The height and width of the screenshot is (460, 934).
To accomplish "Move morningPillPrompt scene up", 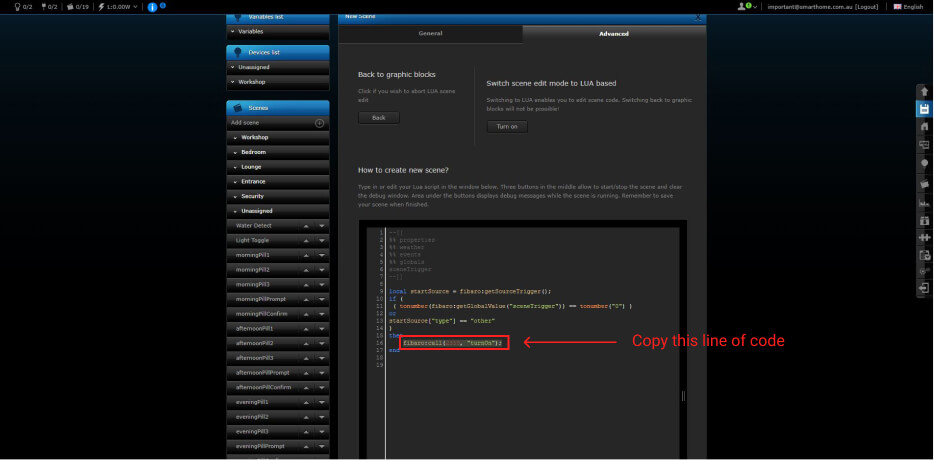I will pos(306,299).
